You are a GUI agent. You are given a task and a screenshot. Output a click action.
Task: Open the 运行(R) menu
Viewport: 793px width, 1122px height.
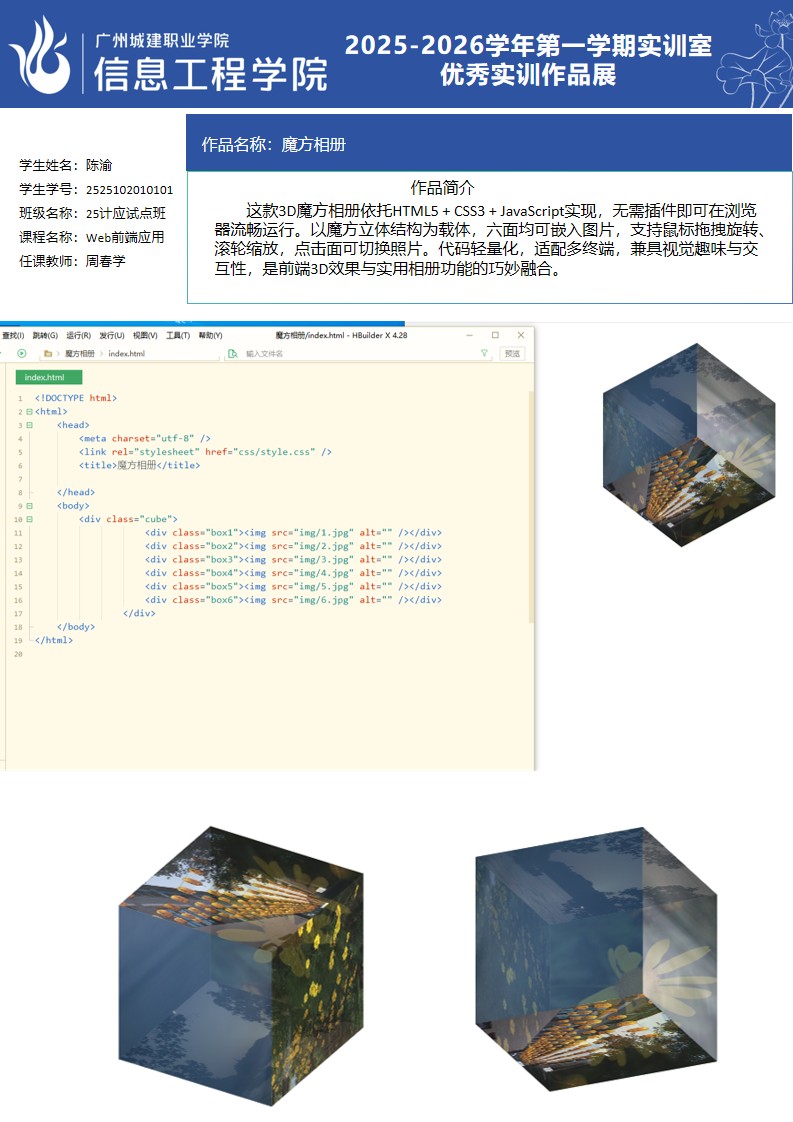tap(76, 335)
